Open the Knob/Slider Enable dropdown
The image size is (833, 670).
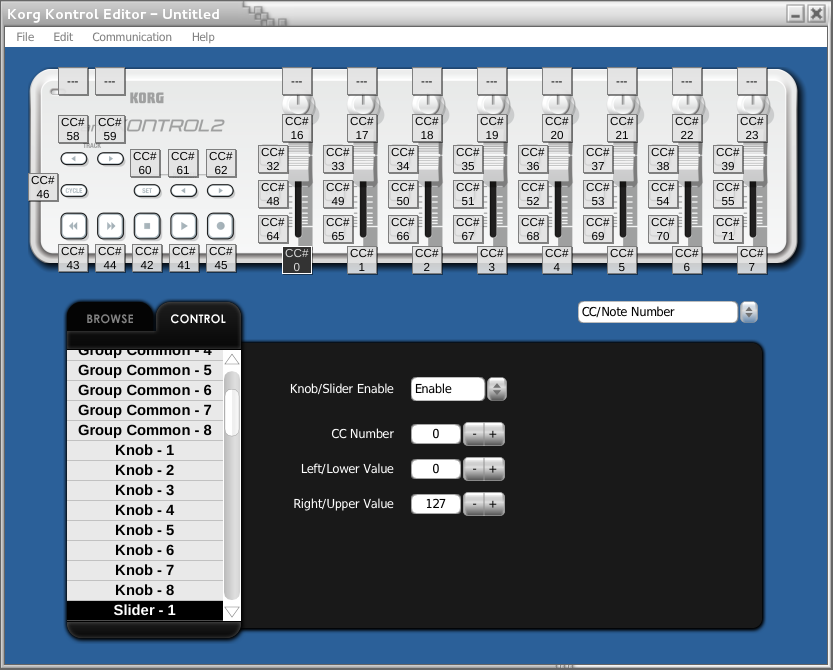click(448, 389)
